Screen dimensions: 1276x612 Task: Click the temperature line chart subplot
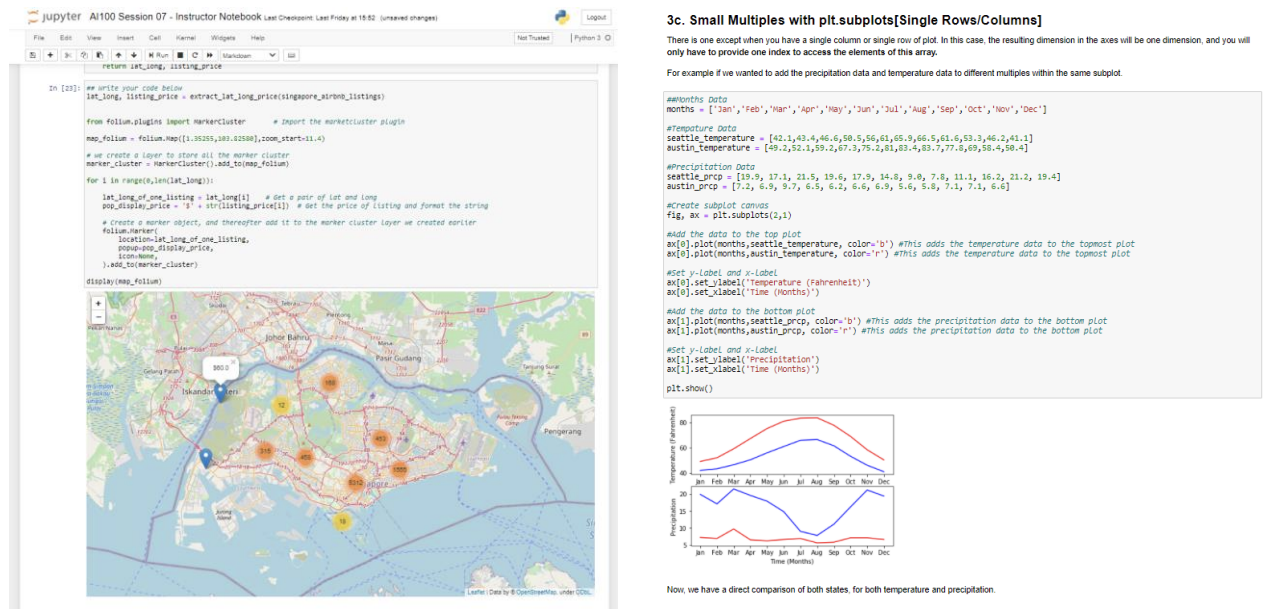[x=792, y=444]
